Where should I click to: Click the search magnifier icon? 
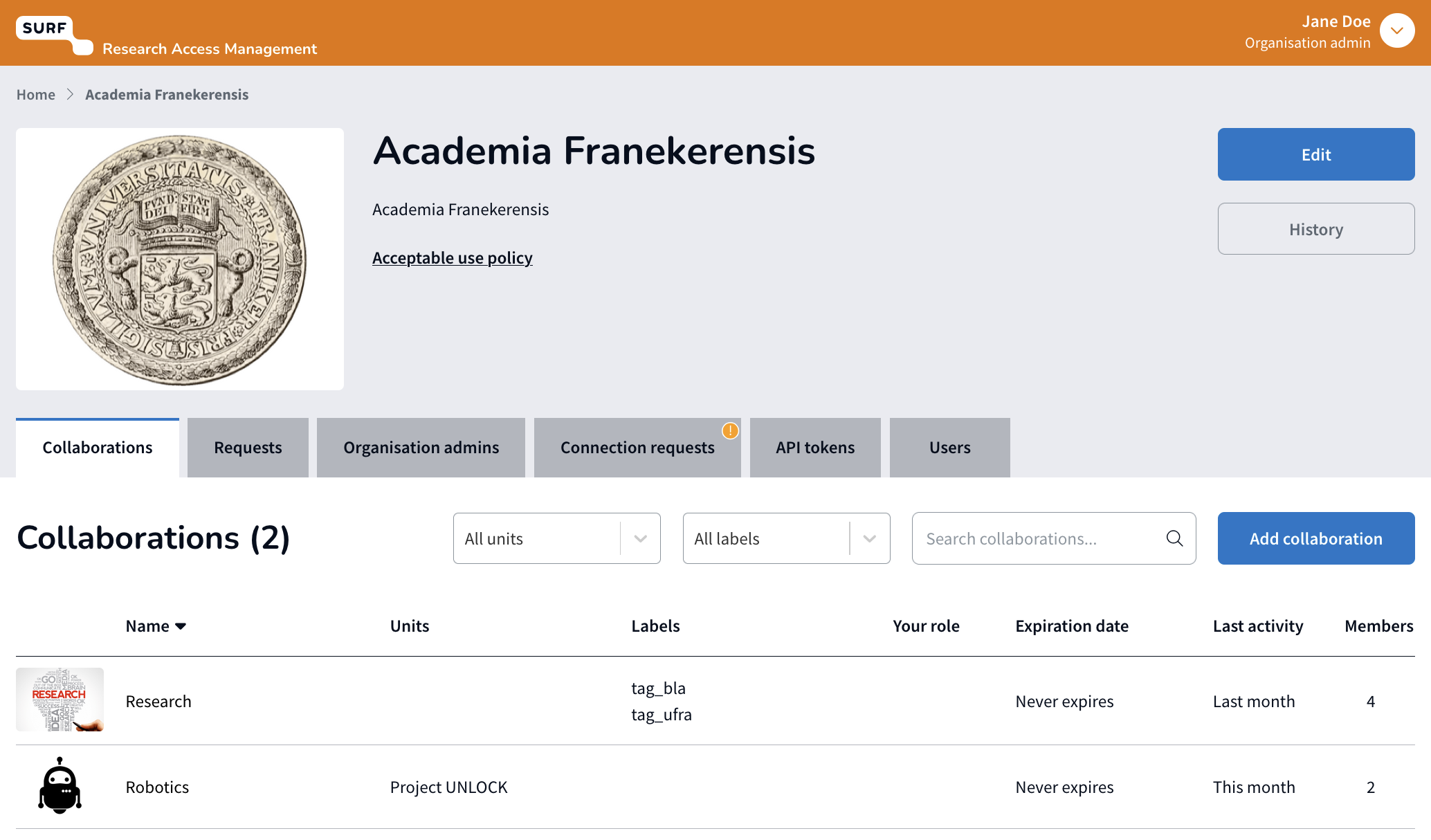(x=1174, y=538)
